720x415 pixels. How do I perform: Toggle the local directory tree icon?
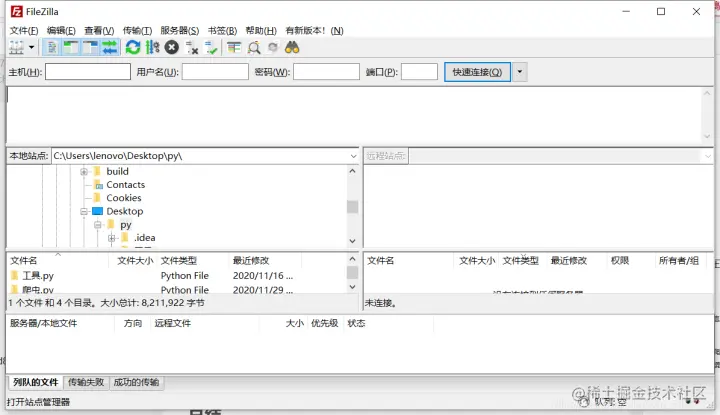coord(71,47)
